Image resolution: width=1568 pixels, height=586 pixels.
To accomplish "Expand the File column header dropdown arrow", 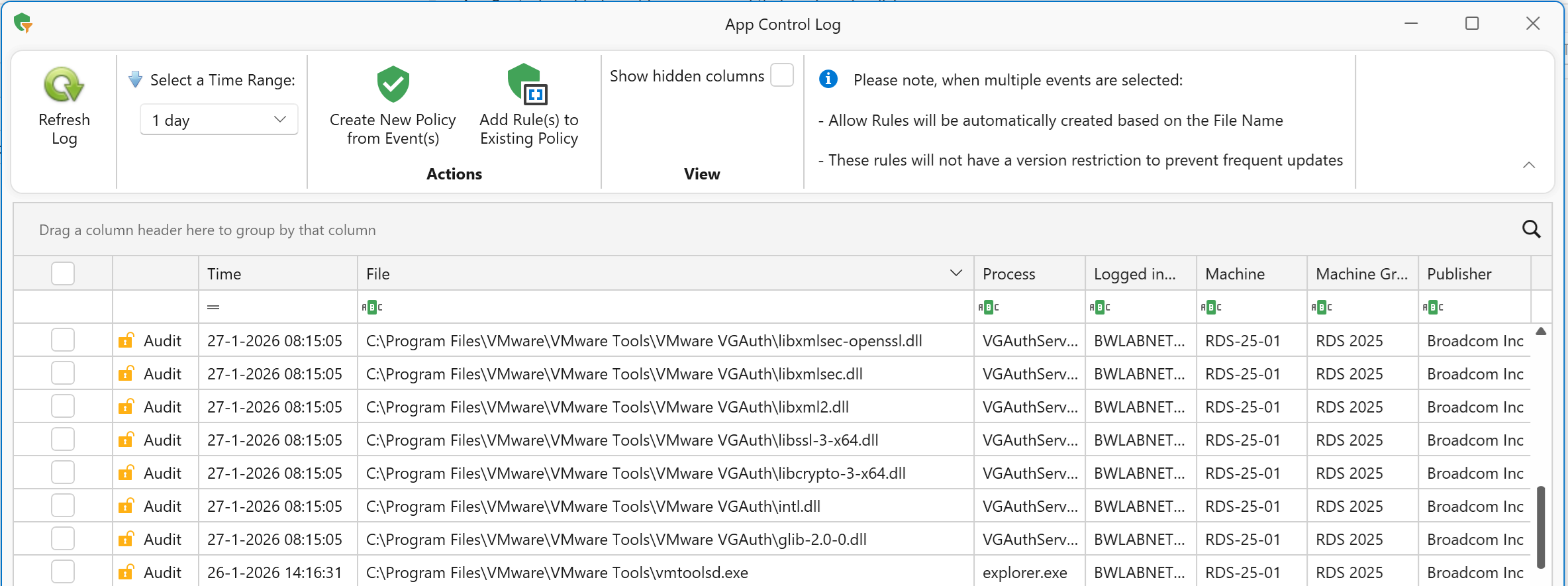I will tap(955, 273).
